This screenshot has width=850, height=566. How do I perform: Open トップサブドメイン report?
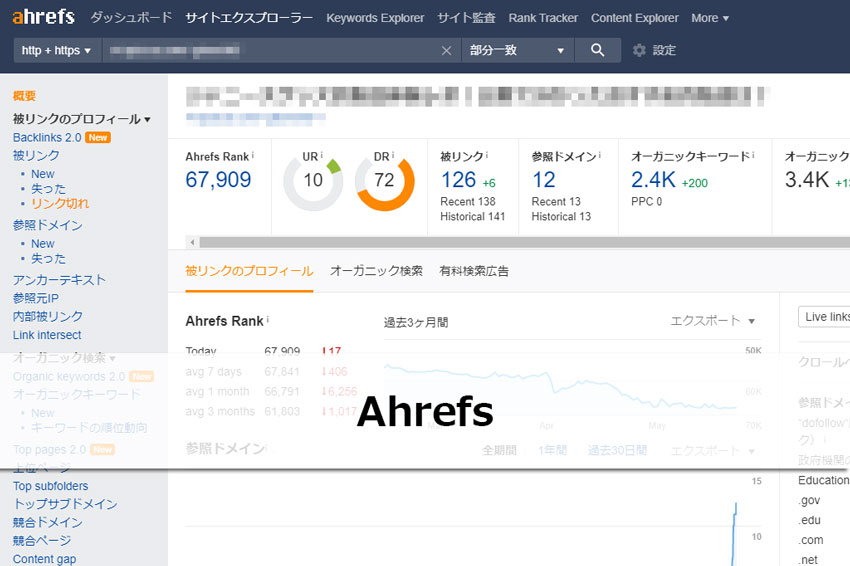65,504
